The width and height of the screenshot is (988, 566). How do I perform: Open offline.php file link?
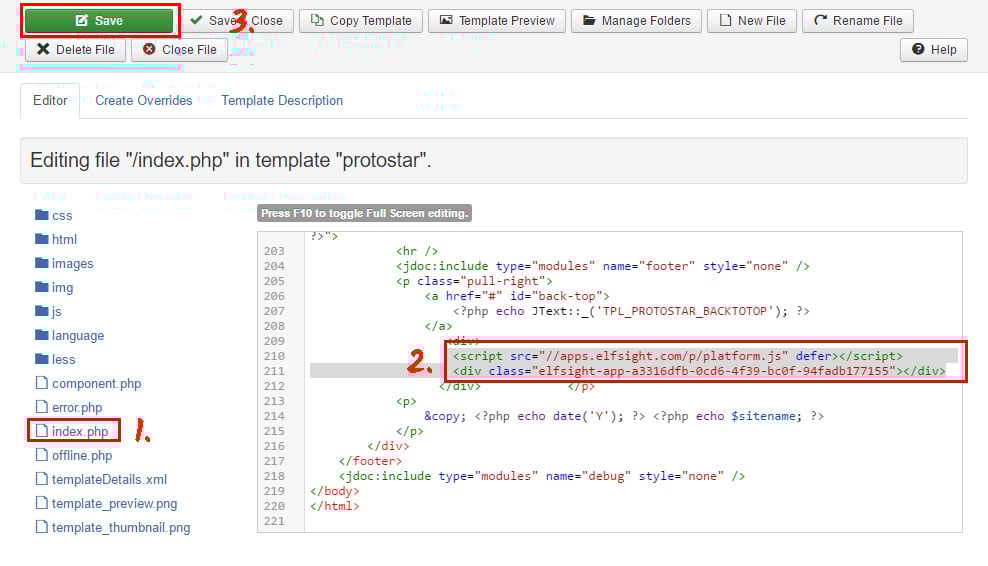pos(82,455)
